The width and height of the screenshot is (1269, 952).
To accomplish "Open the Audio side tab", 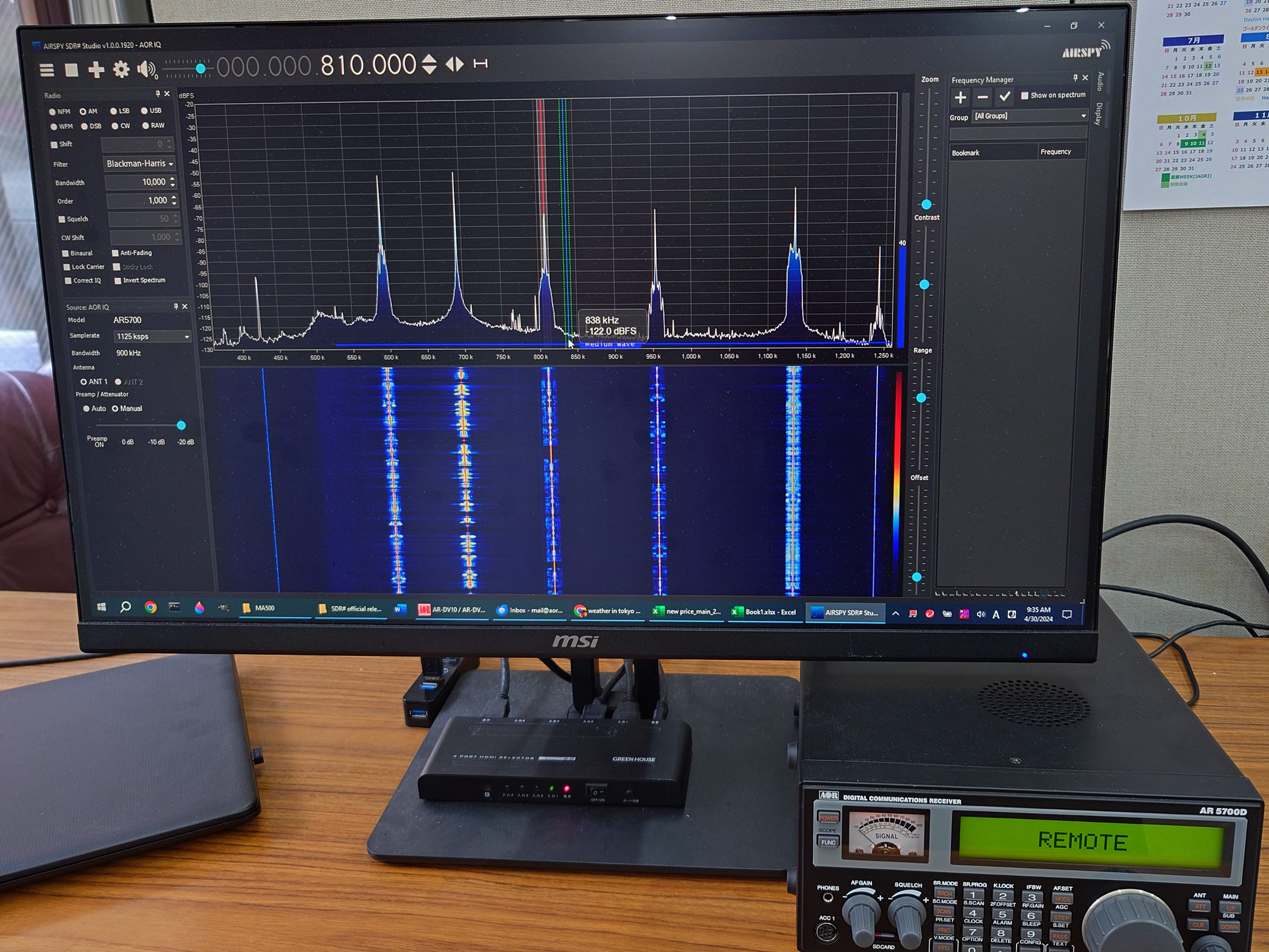I will (1100, 81).
